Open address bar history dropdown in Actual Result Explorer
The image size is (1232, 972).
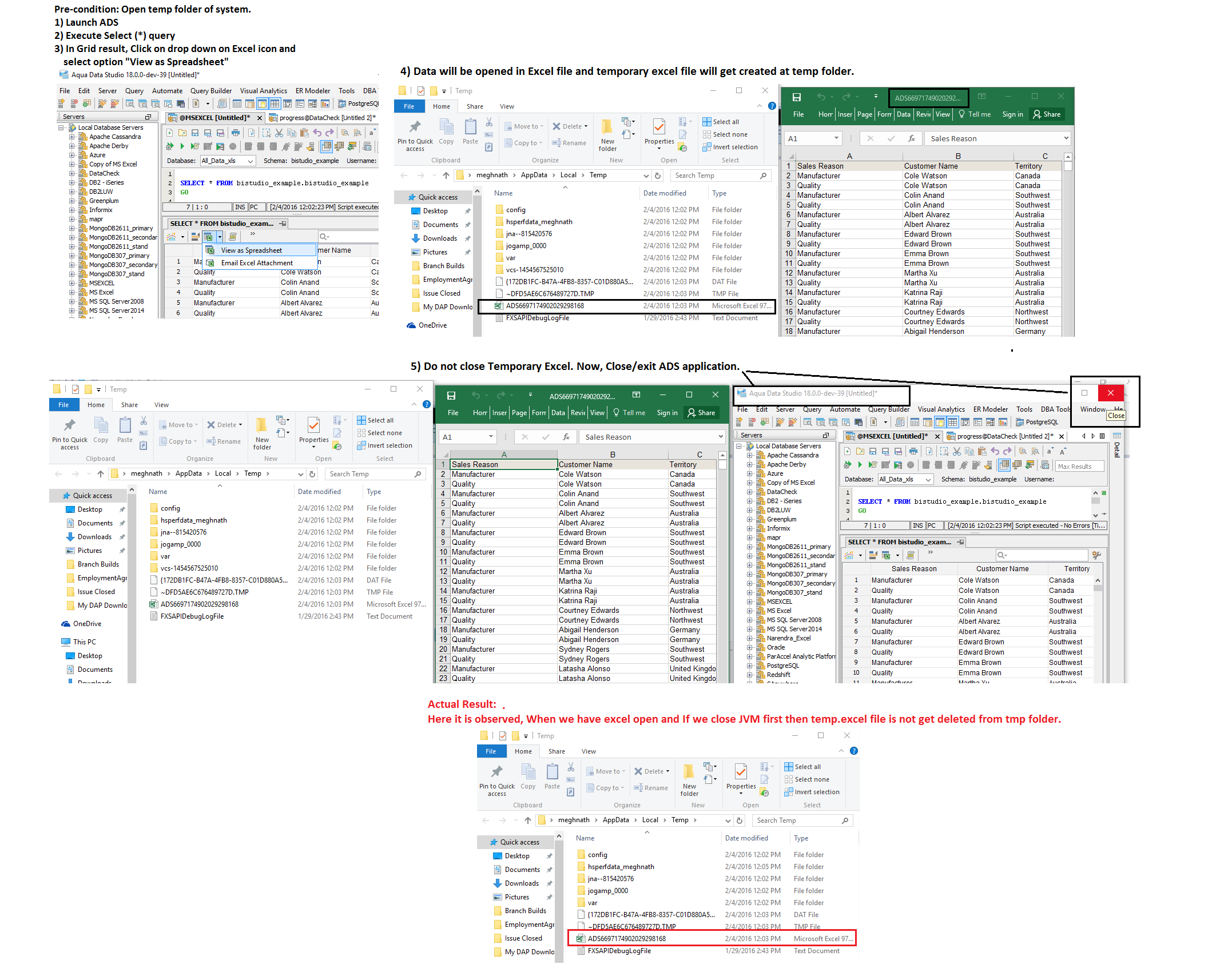(728, 820)
